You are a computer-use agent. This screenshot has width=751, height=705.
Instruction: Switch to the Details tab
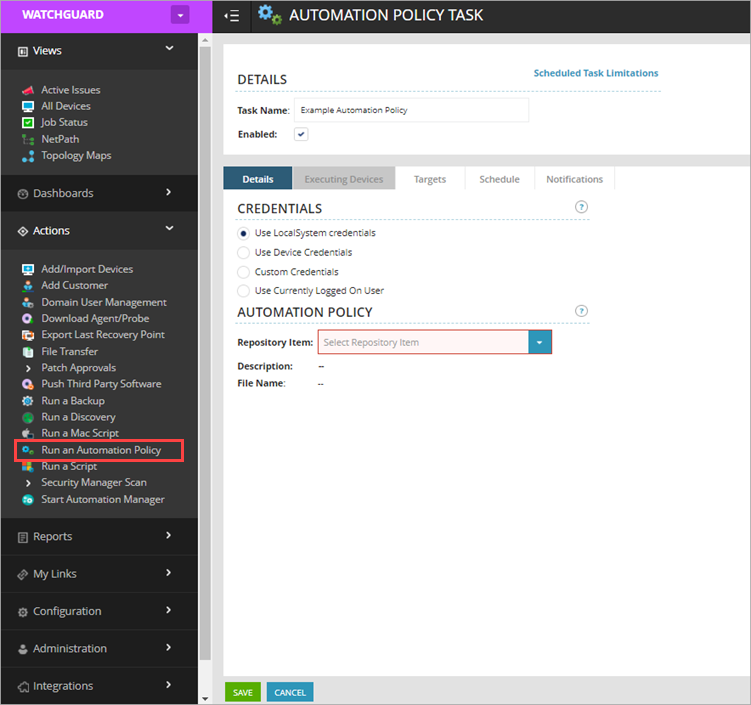(258, 179)
